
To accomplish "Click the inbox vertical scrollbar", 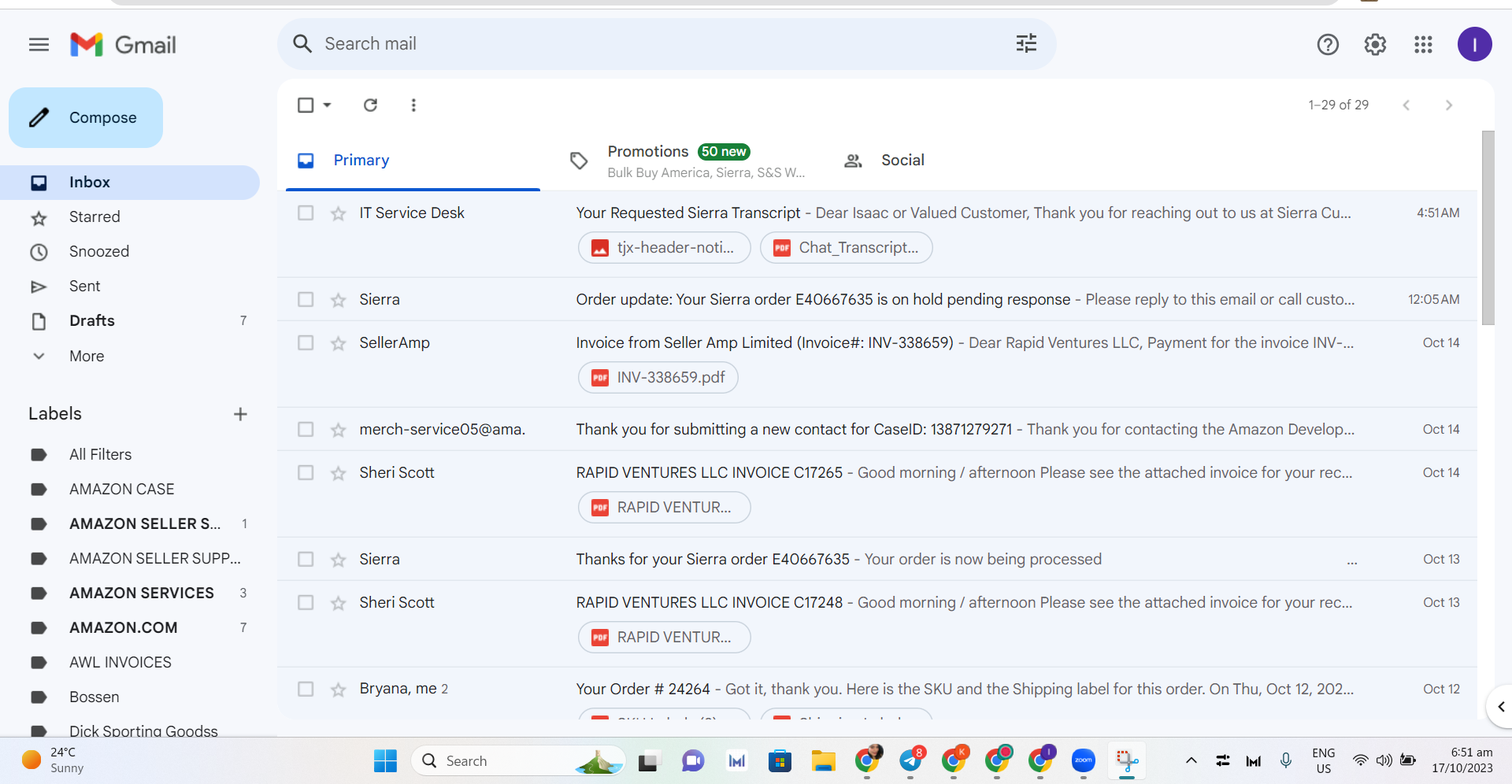I will point(1488,228).
